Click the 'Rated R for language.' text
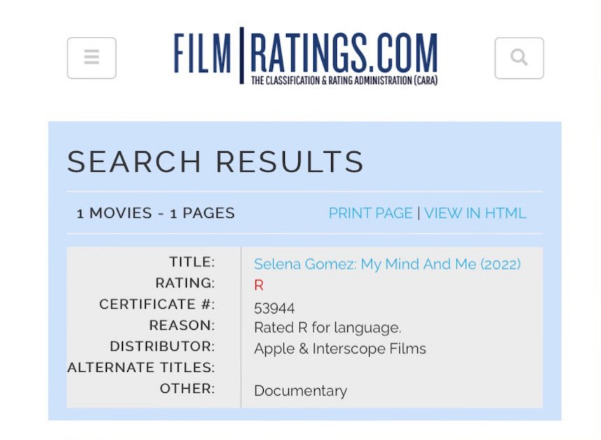Screen dimensions: 601x440 327,328
